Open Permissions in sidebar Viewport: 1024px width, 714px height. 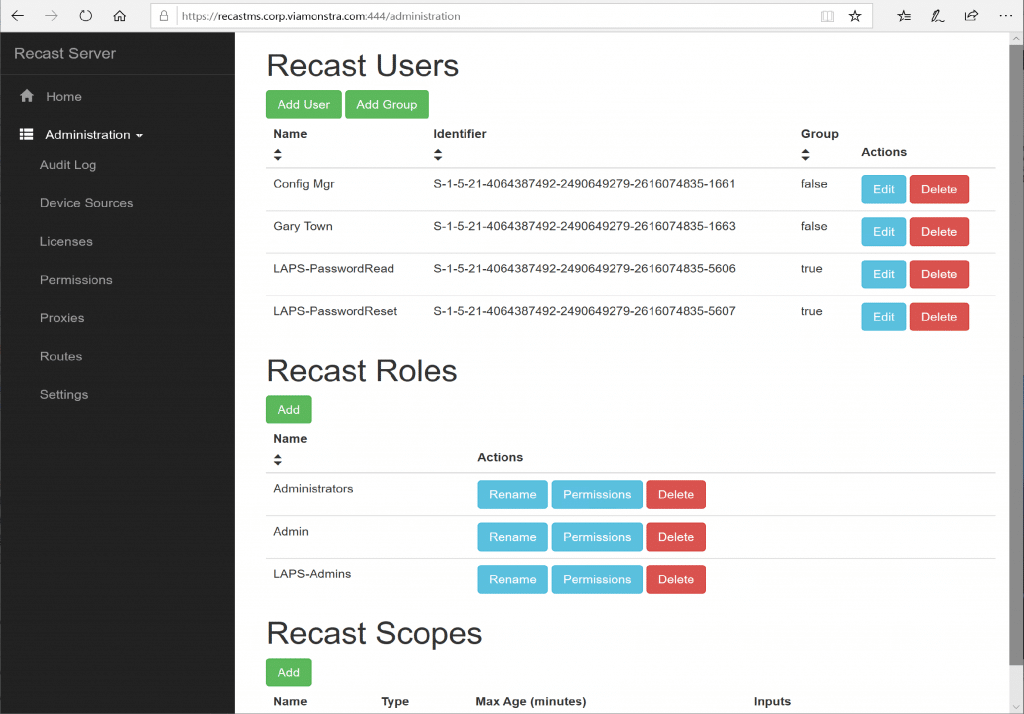[76, 280]
